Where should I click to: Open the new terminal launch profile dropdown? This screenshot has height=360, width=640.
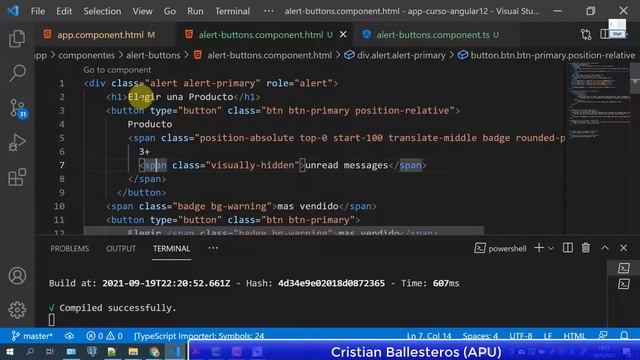[x=551, y=248]
